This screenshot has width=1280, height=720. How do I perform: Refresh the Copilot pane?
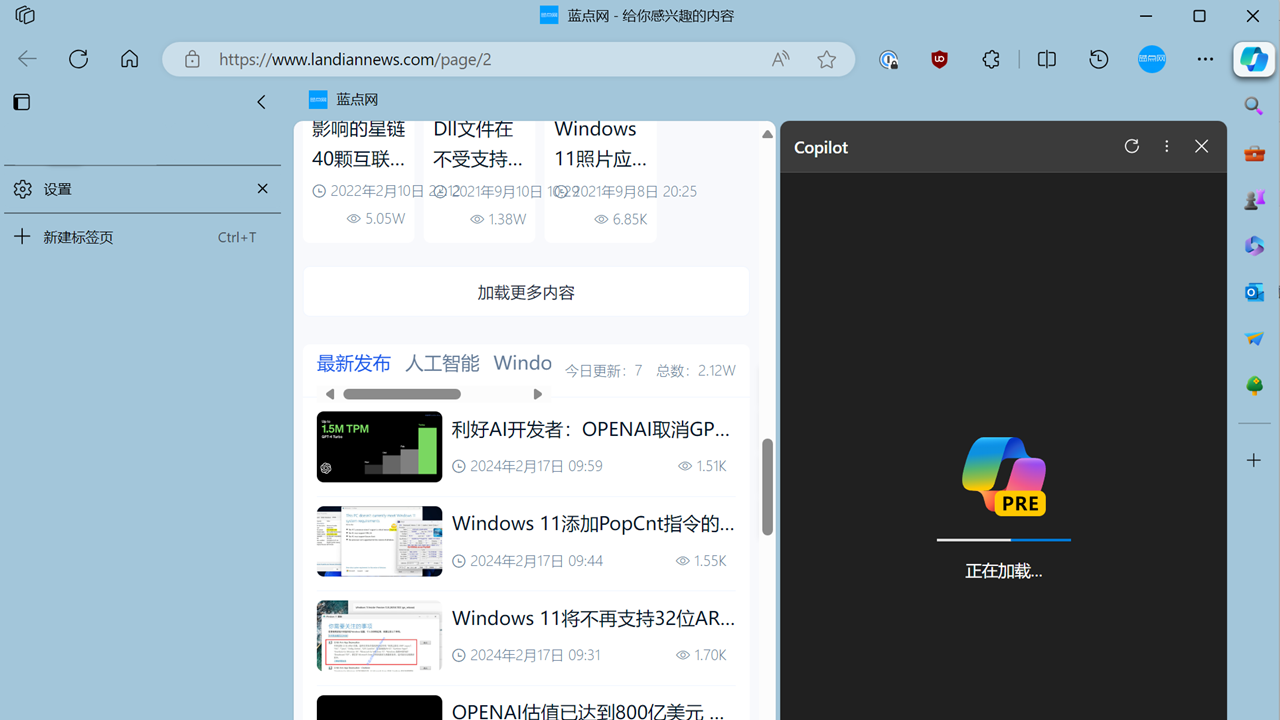(x=1131, y=146)
